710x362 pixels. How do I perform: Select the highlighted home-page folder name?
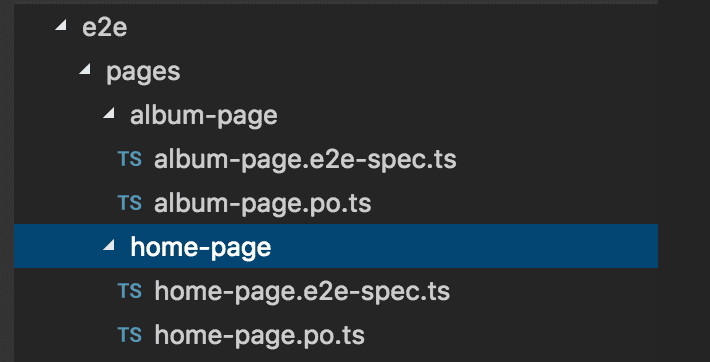pyautogui.click(x=201, y=248)
